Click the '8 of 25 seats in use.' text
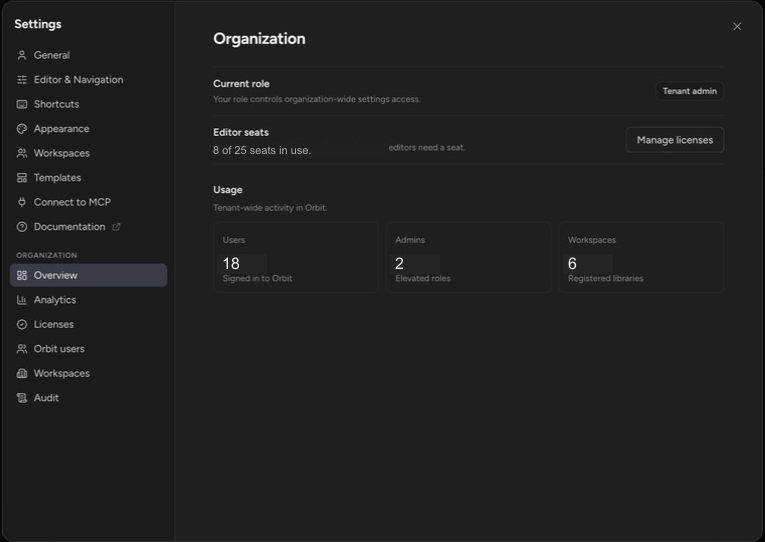Screen dimensions: 765x542 coord(262,150)
